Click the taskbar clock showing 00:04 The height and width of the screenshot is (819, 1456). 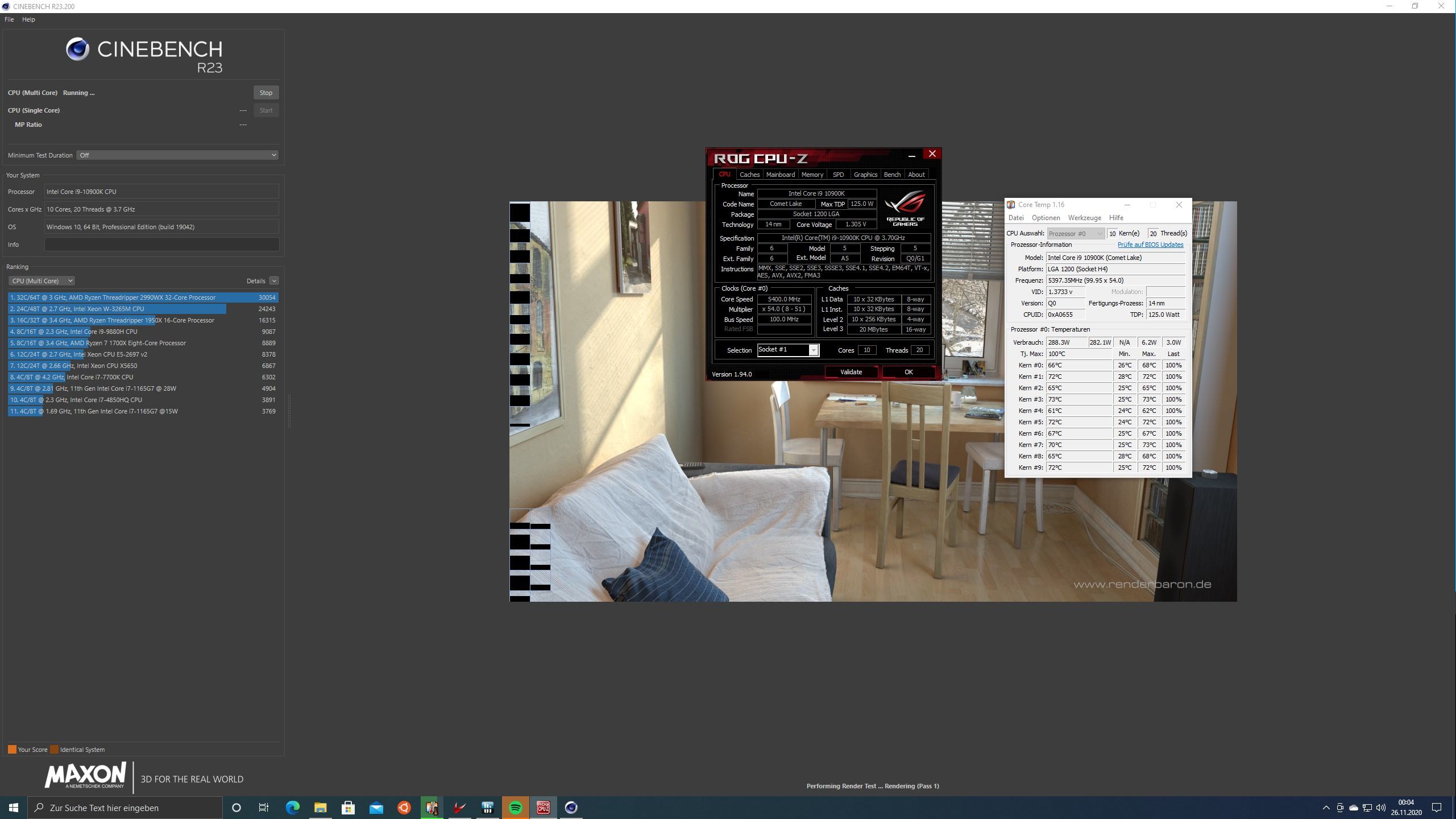tap(1406, 808)
